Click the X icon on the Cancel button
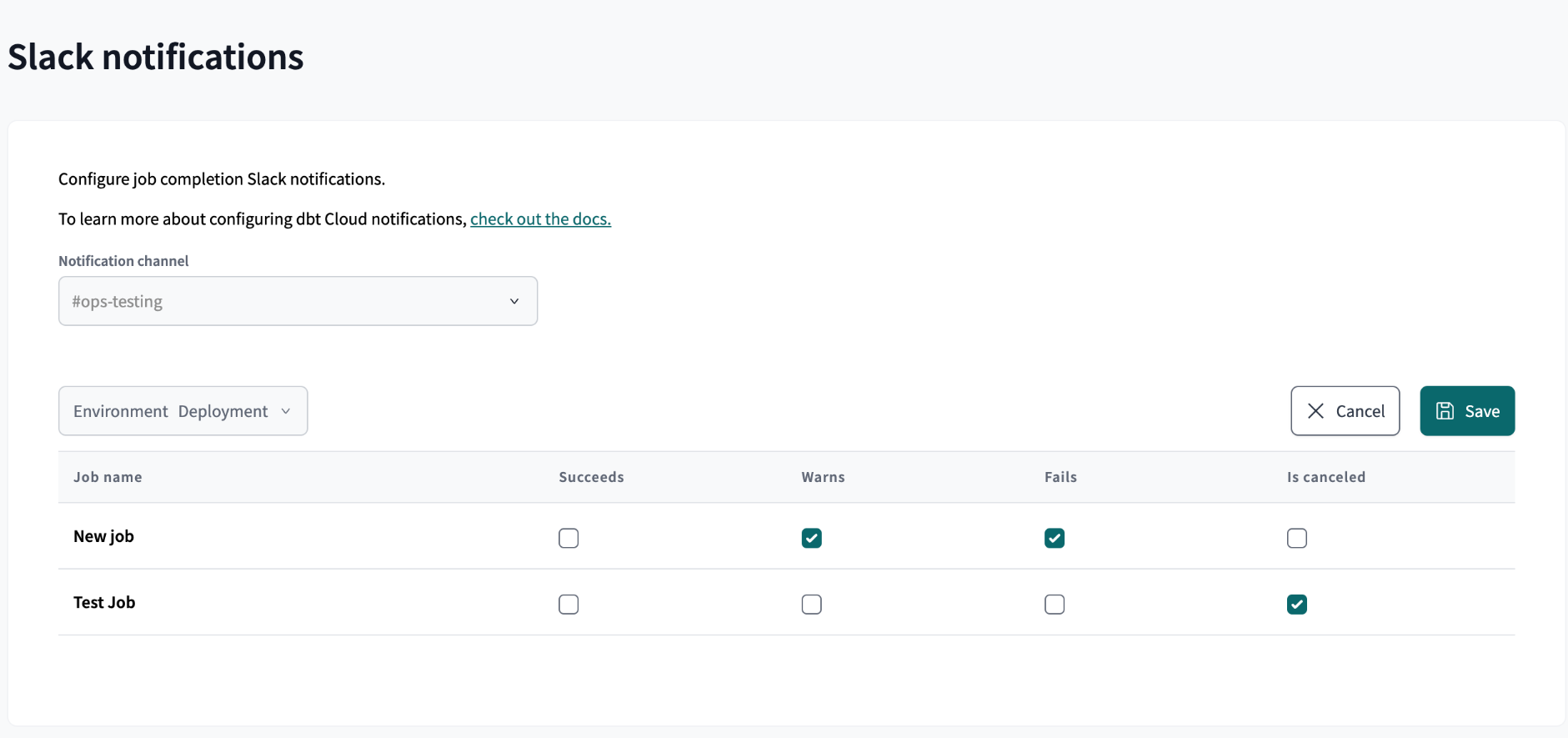Viewport: 1568px width, 738px height. click(1315, 411)
